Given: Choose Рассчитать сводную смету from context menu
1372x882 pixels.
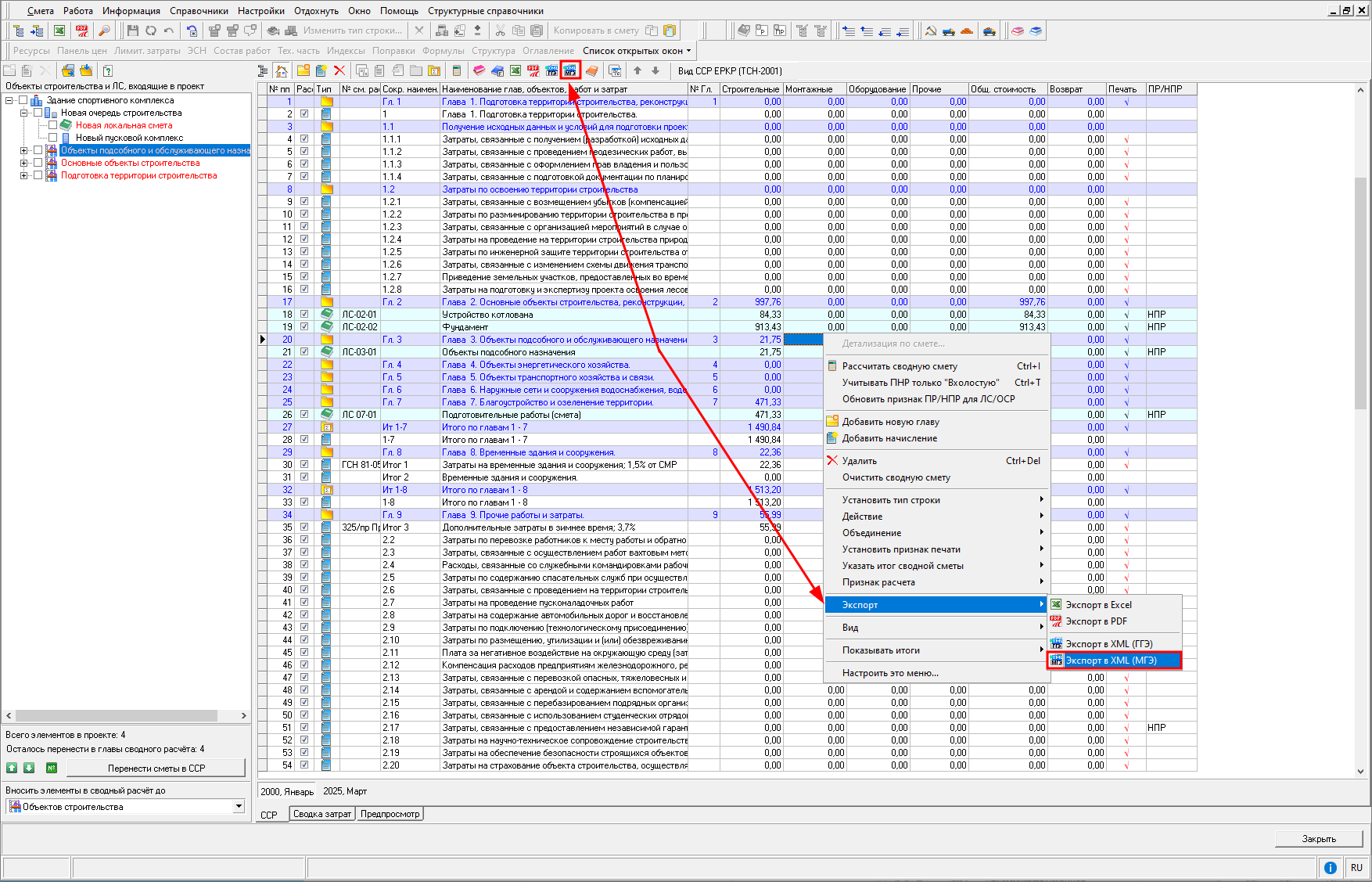Looking at the screenshot, I should pos(936,366).
